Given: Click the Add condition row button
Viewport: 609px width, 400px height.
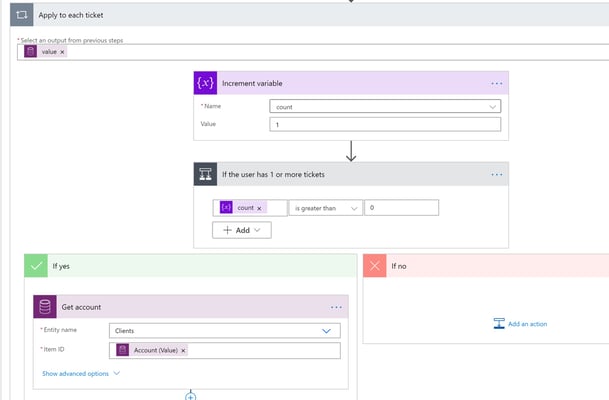Looking at the screenshot, I should tap(242, 230).
